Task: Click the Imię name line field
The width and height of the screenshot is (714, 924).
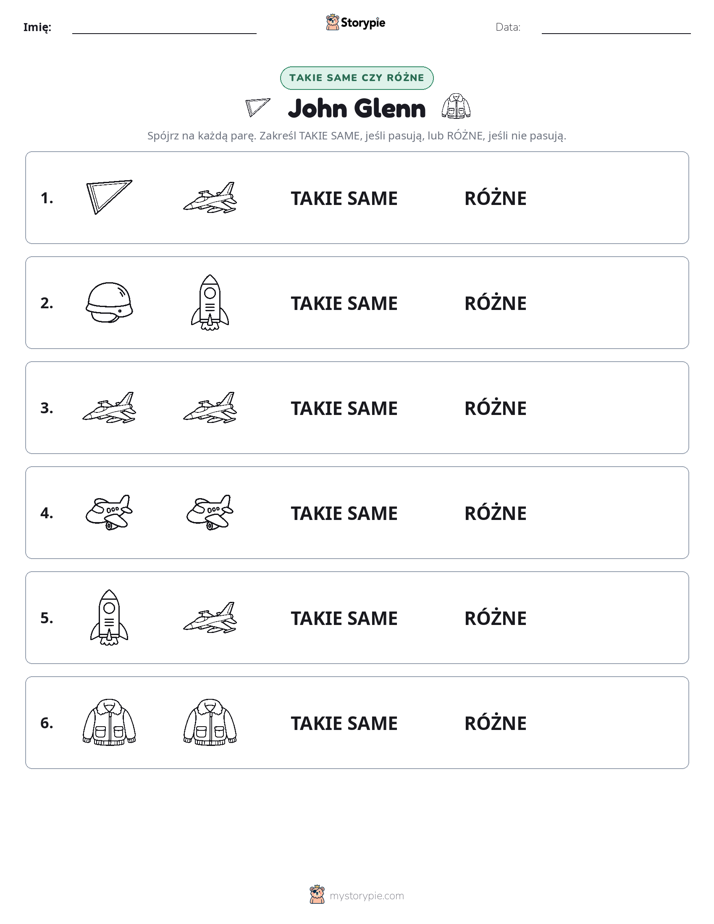Action: coord(164,27)
